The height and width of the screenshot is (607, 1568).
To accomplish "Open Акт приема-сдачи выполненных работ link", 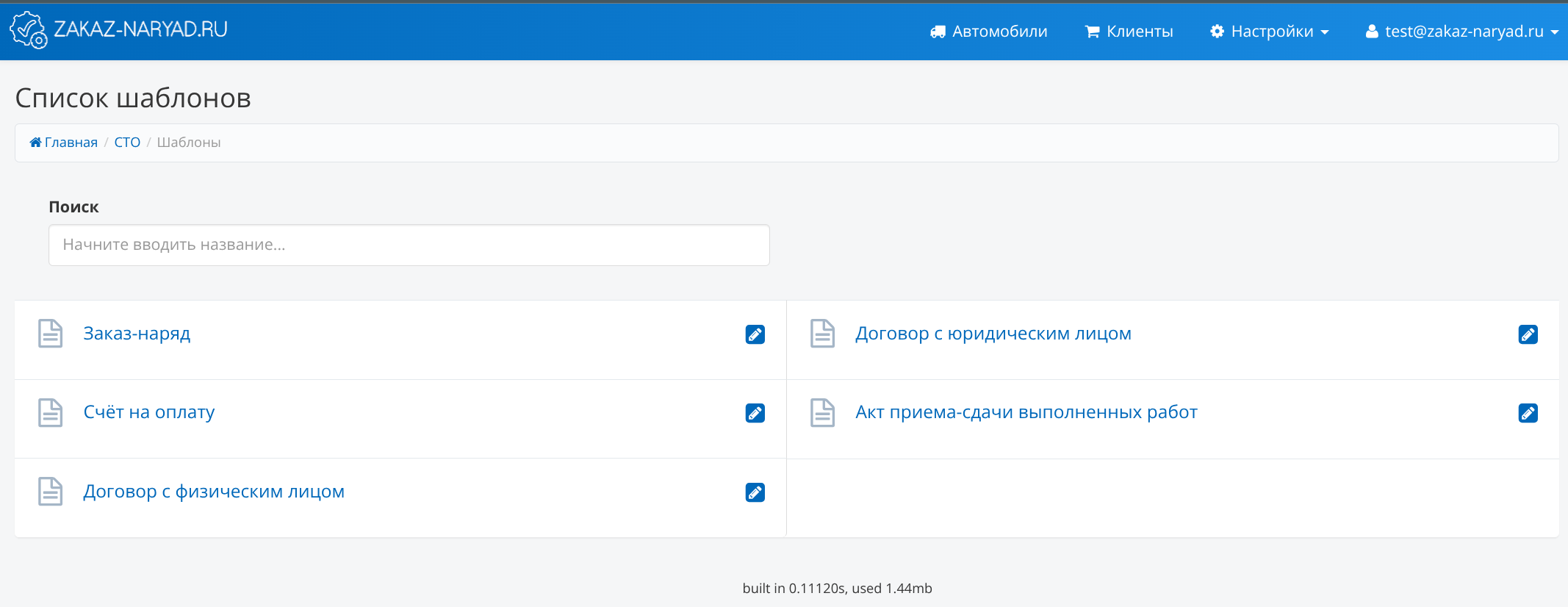I will point(1026,412).
